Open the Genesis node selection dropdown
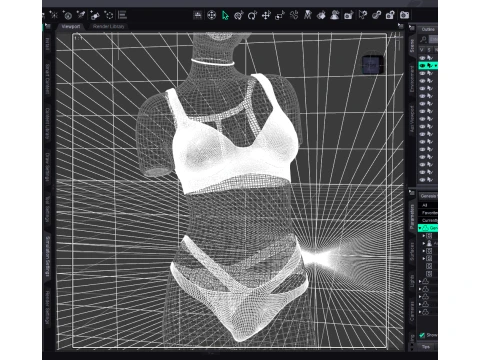The image size is (480, 360). 428,196
